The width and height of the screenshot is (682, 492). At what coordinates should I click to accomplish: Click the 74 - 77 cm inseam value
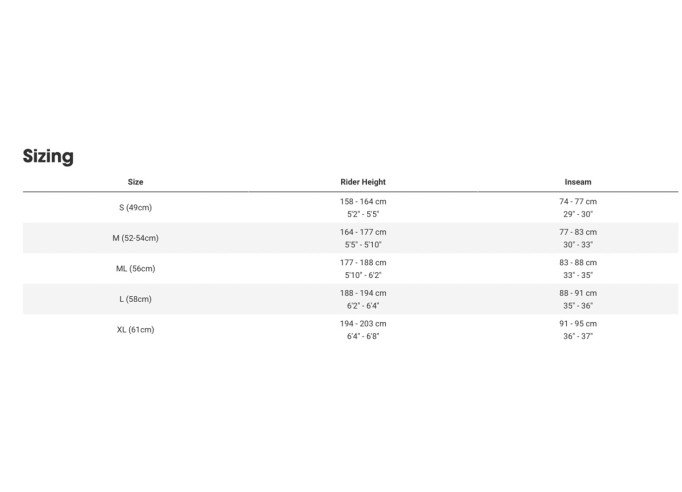[x=578, y=201]
